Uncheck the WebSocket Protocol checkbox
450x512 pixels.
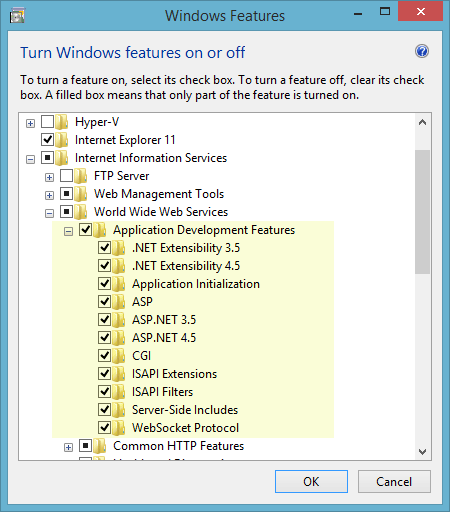point(104,427)
